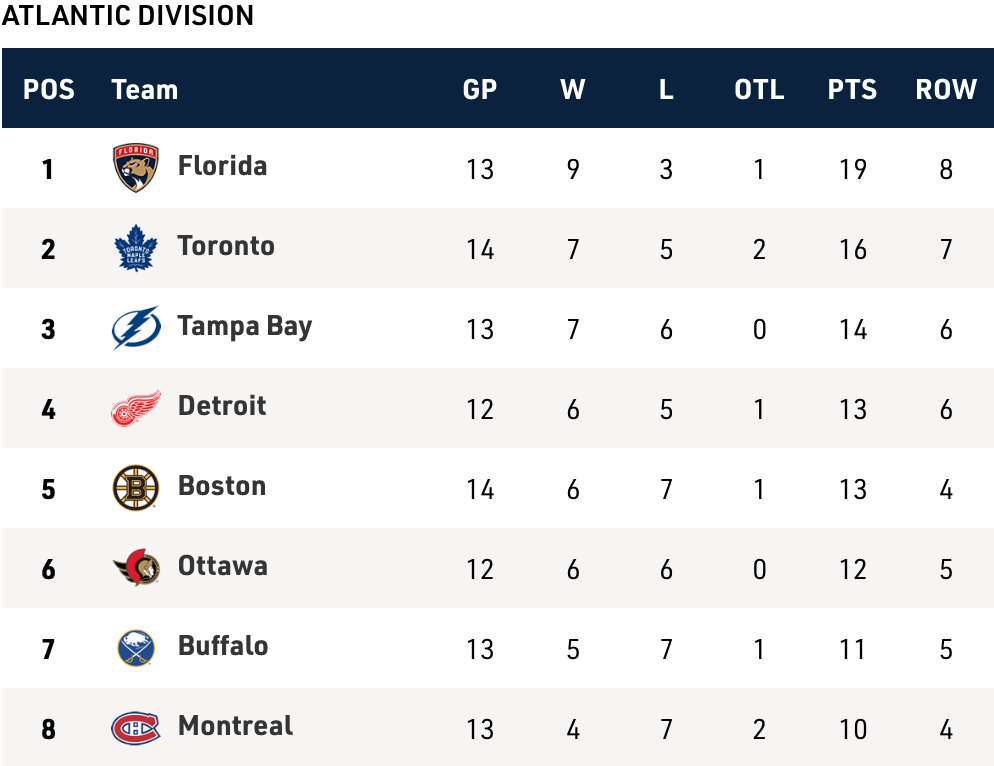Open the Montreal team name link
The height and width of the screenshot is (766, 994).
pos(236,726)
